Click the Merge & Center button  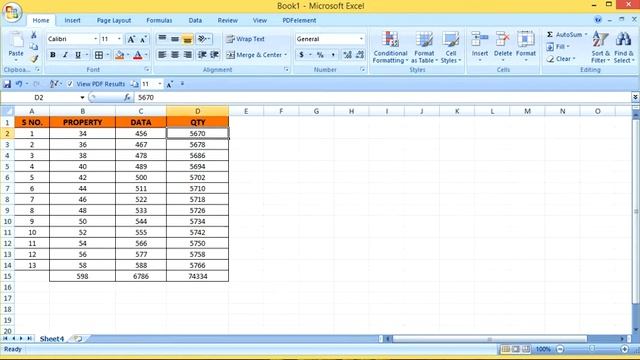(254, 55)
